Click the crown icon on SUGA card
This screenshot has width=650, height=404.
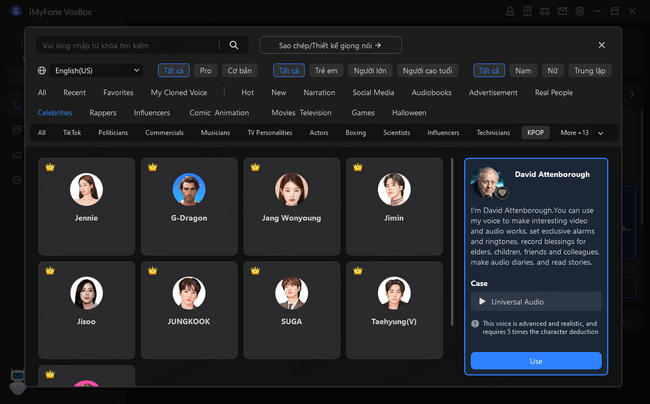tap(255, 271)
